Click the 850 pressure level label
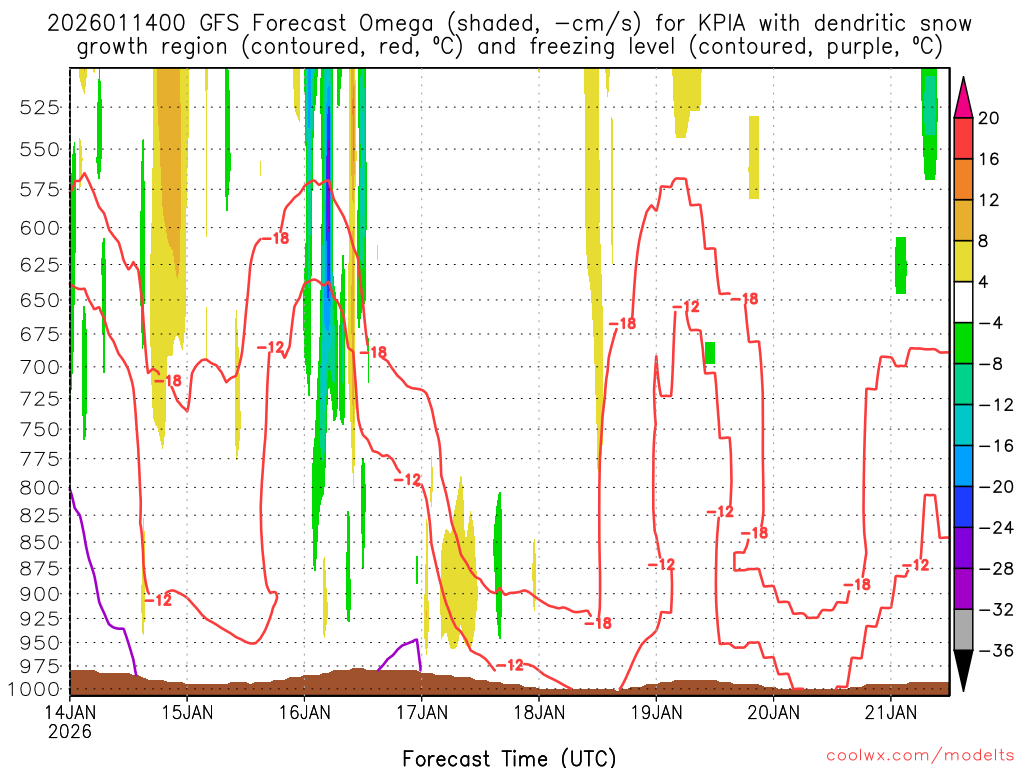The height and width of the screenshot is (768, 1024). pyautogui.click(x=40, y=543)
